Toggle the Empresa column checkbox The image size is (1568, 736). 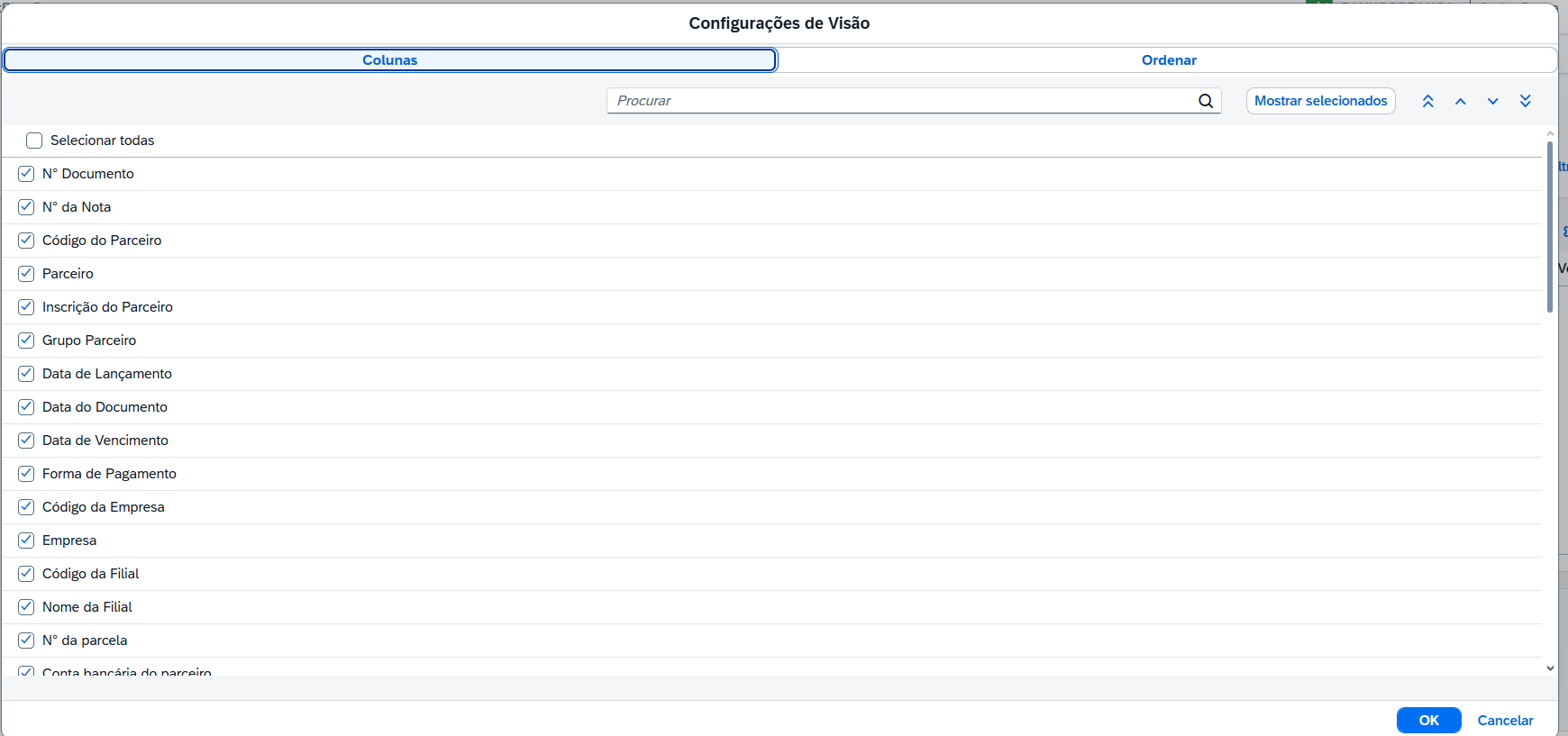pos(26,541)
